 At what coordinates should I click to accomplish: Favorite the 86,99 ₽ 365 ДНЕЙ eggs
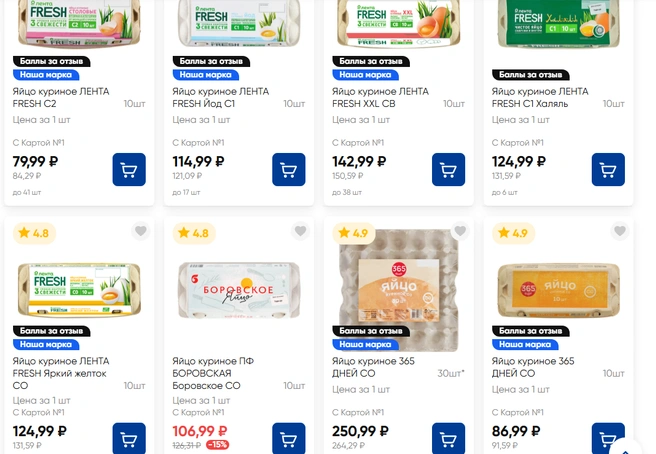coord(620,232)
